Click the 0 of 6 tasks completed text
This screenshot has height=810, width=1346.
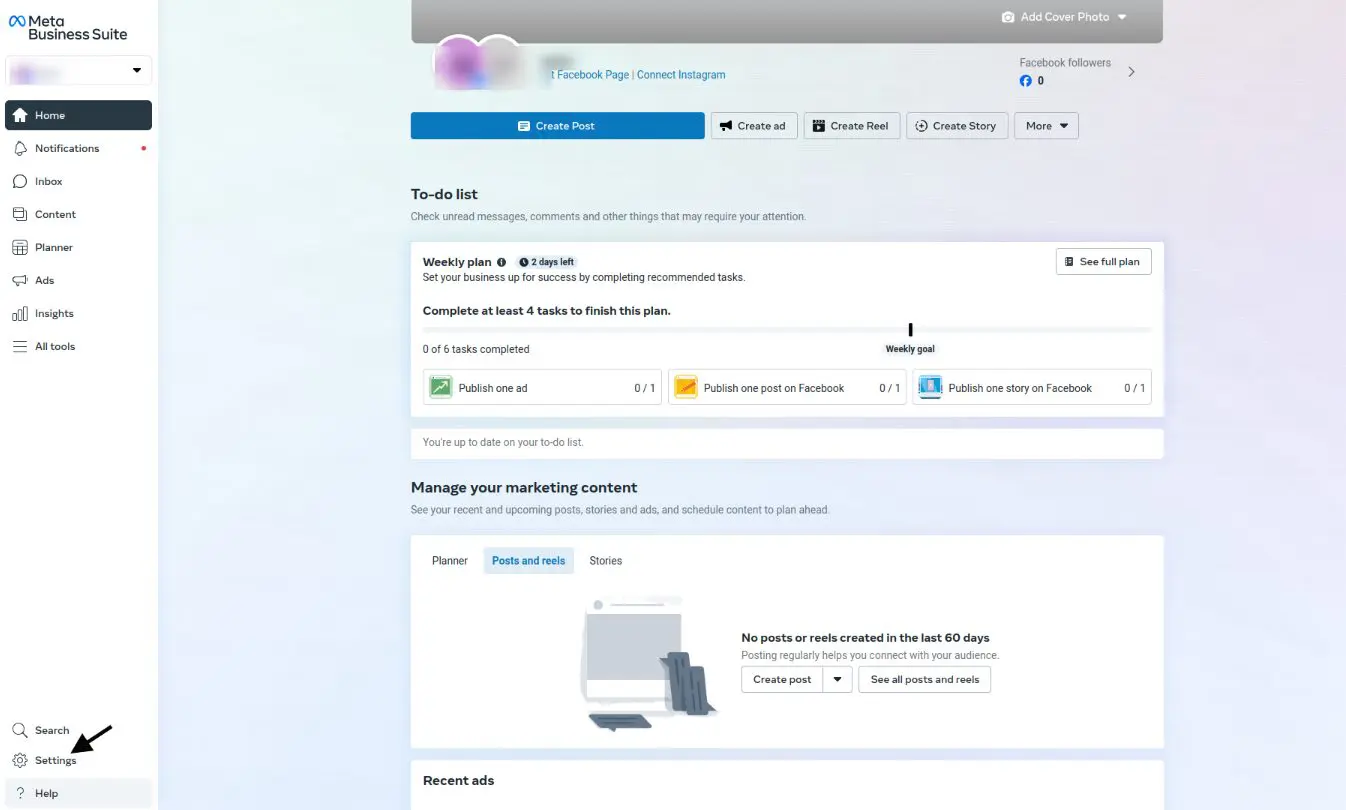(x=476, y=349)
